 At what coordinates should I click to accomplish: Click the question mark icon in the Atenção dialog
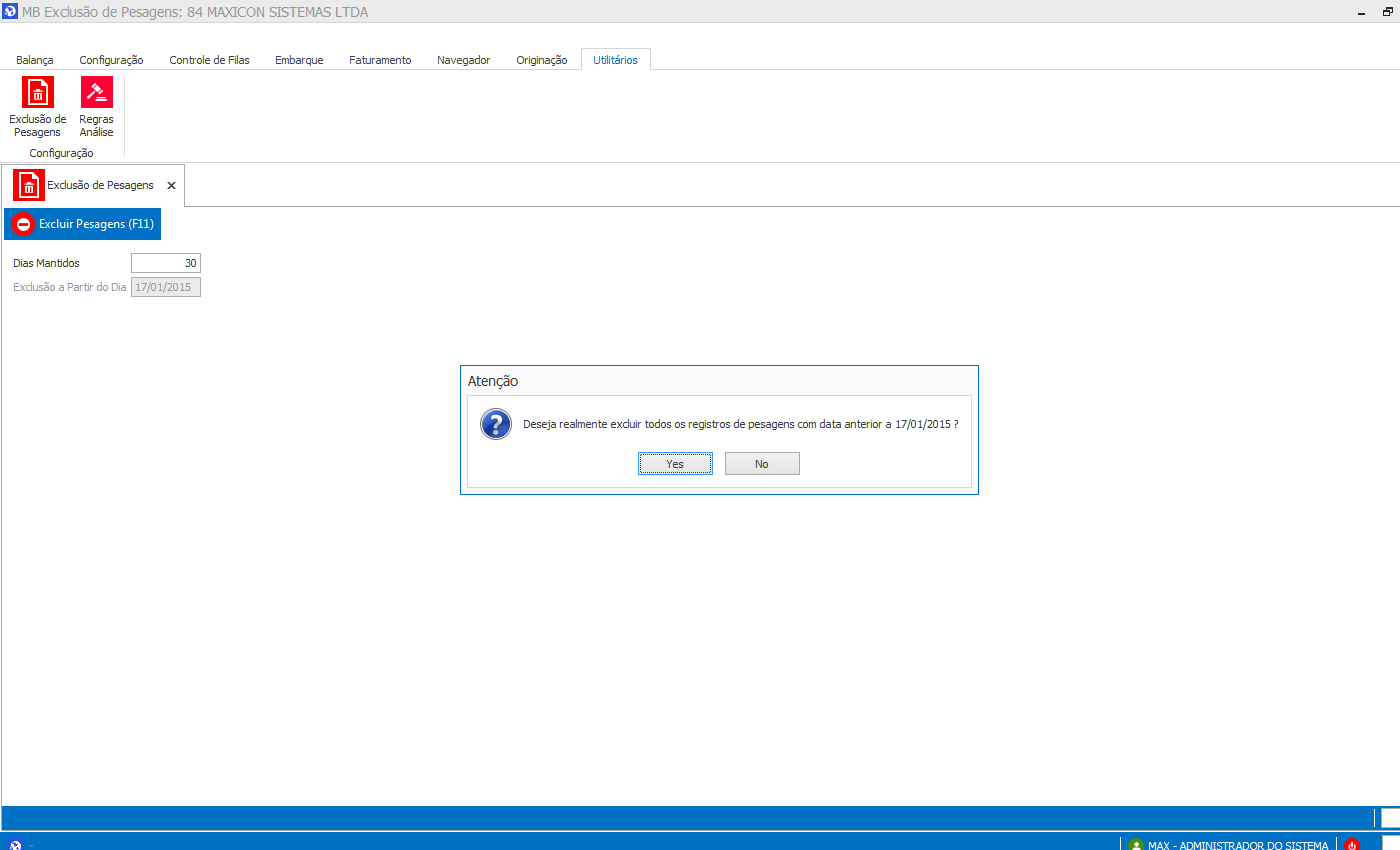point(496,424)
